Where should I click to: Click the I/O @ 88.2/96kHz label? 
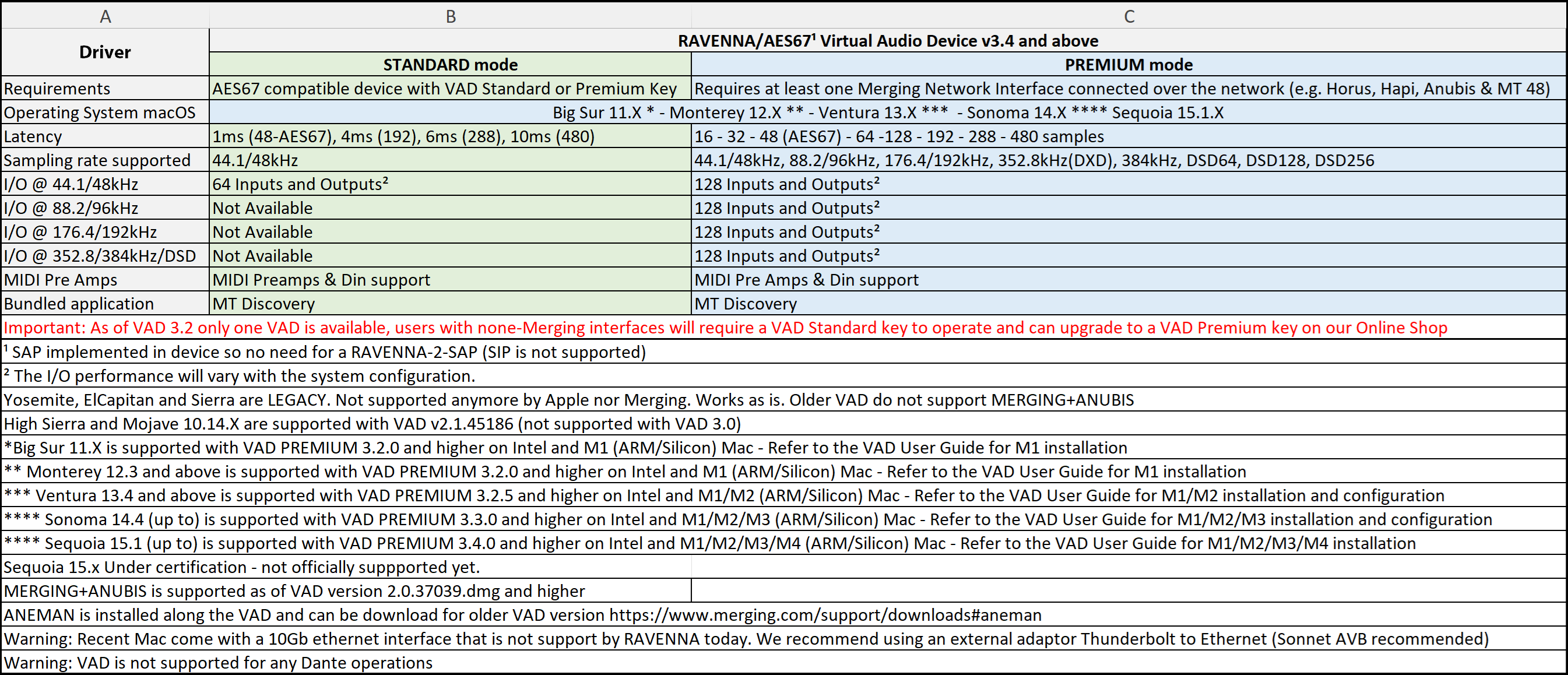[x=106, y=208]
